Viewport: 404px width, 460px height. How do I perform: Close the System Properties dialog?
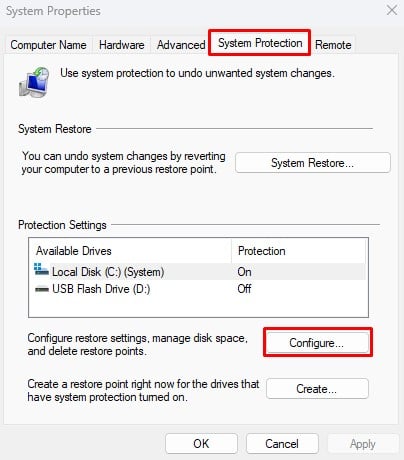(392, 10)
